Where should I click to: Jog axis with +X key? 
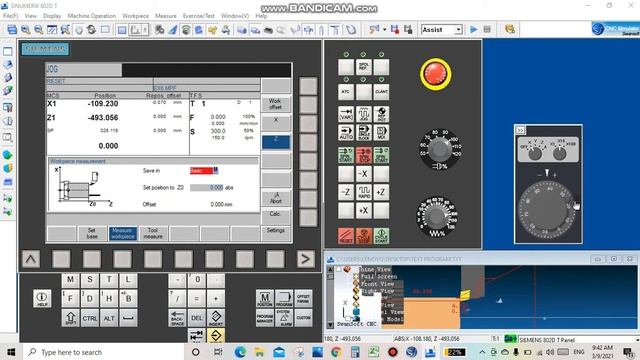(363, 211)
